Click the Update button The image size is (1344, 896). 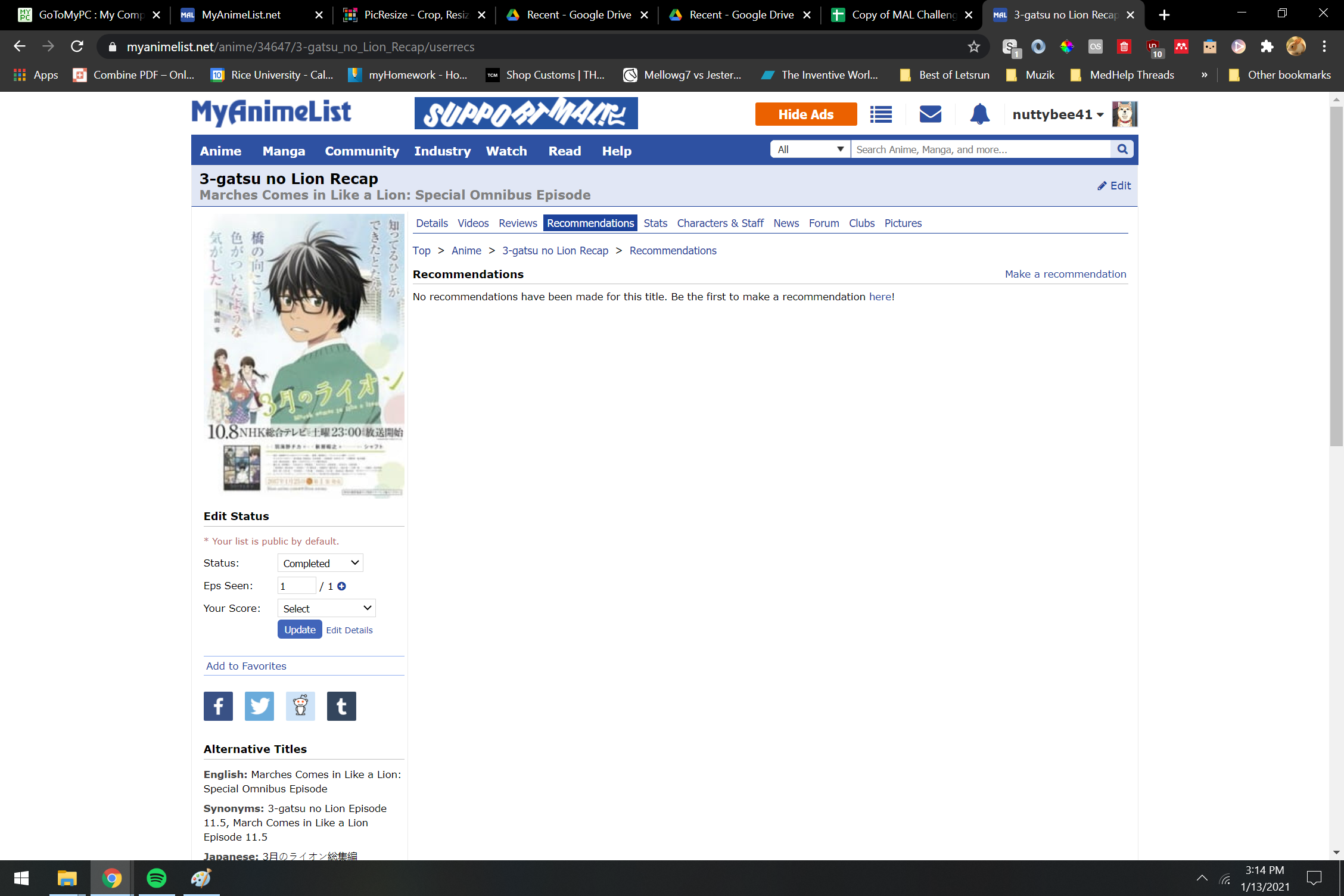pyautogui.click(x=300, y=630)
